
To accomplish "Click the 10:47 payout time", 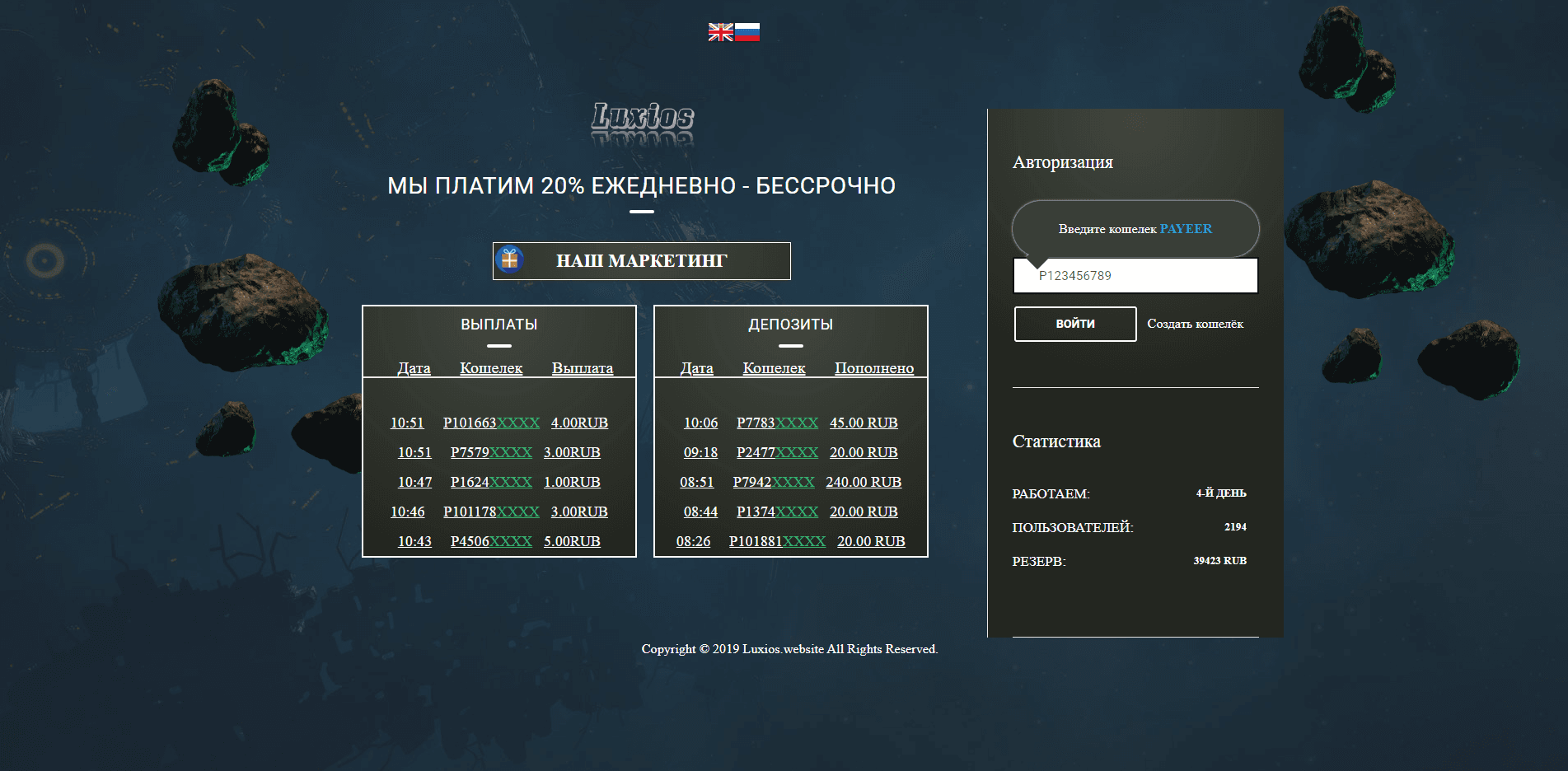I will tap(414, 482).
